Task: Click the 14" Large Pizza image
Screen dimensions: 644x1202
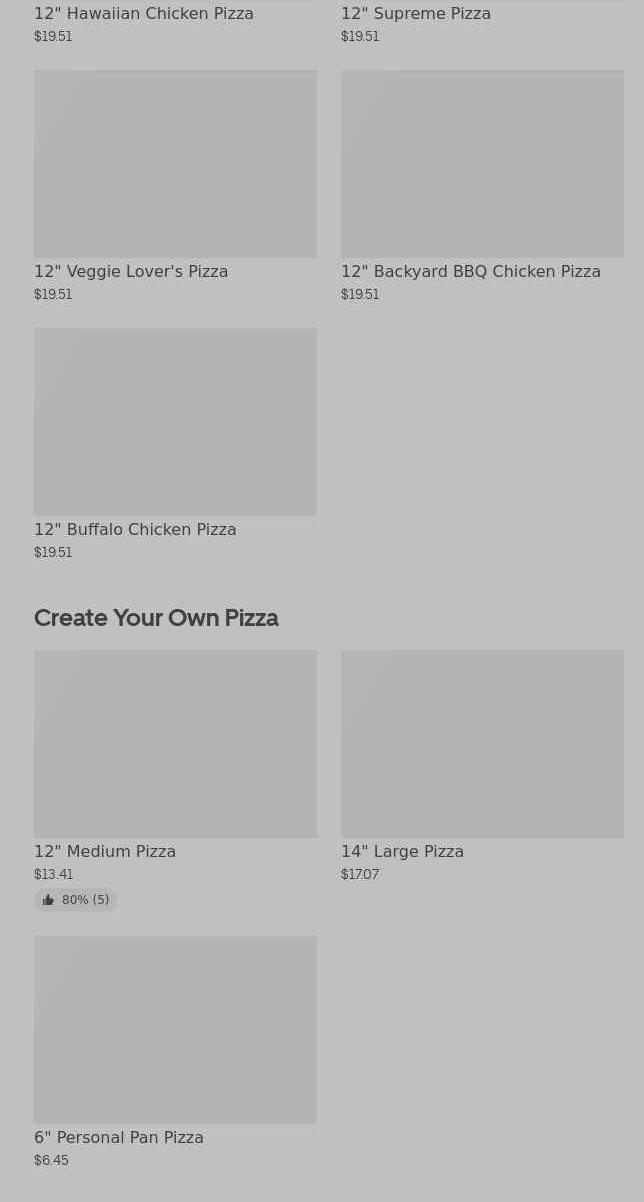Action: point(482,743)
